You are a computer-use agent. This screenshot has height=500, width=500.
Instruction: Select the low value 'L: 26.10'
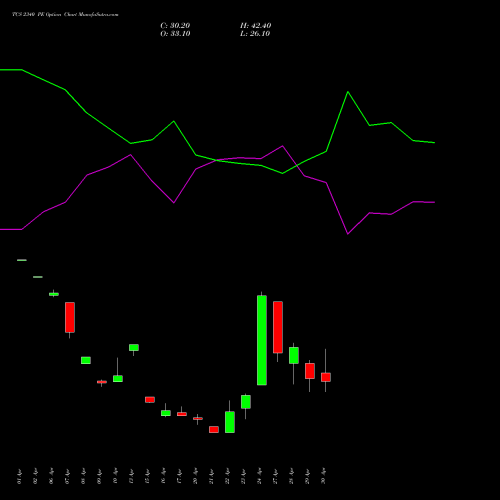[x=255, y=34]
